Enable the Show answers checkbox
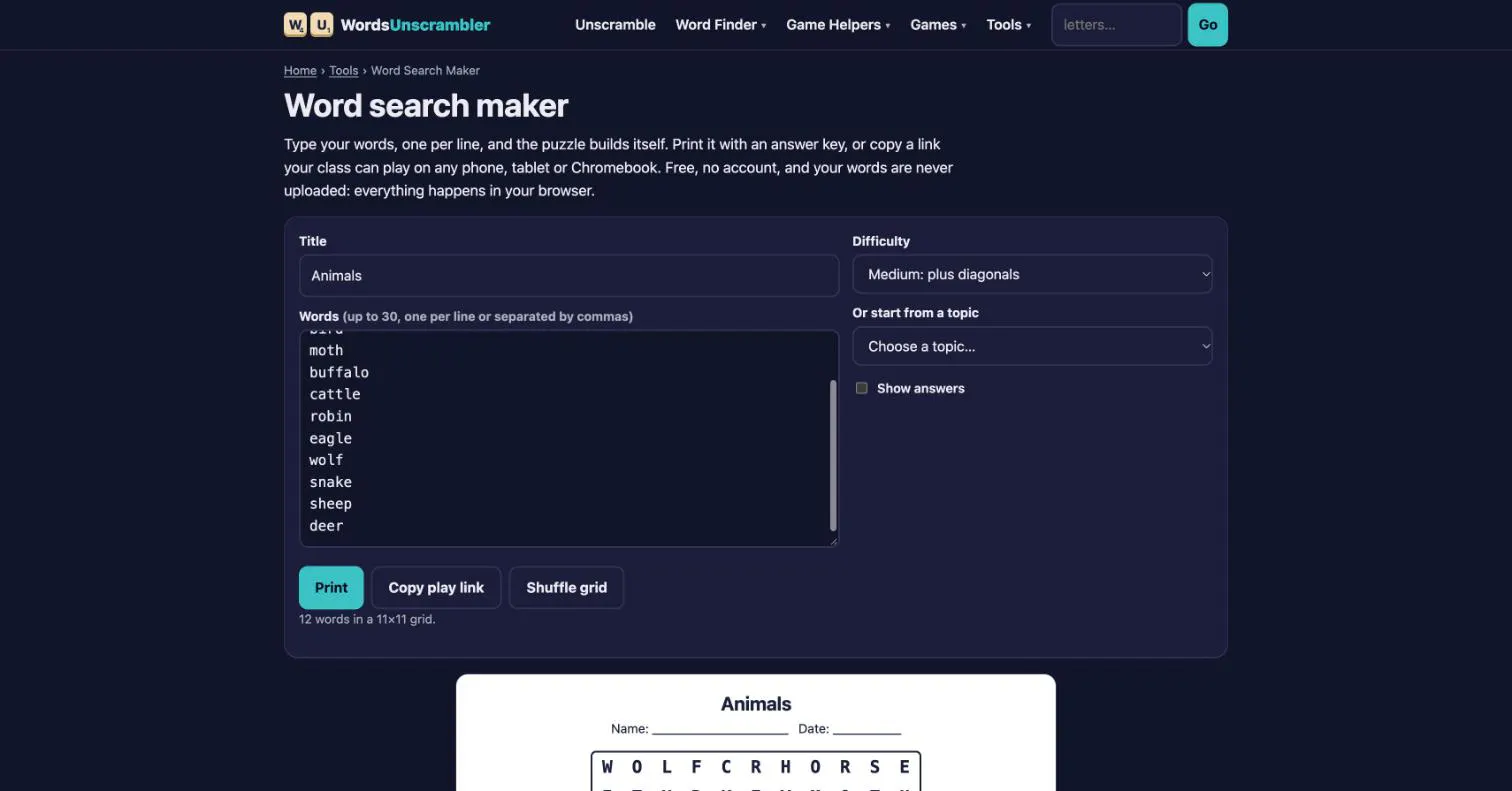This screenshot has width=1512, height=791. (861, 388)
